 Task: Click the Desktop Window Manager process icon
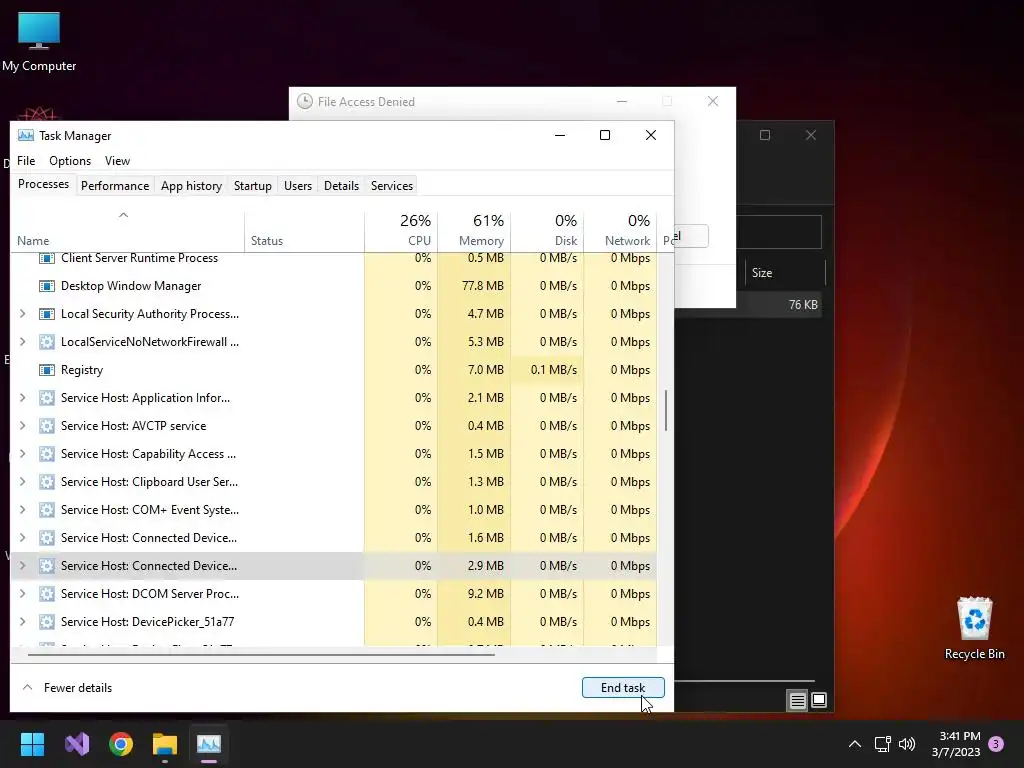coord(46,286)
